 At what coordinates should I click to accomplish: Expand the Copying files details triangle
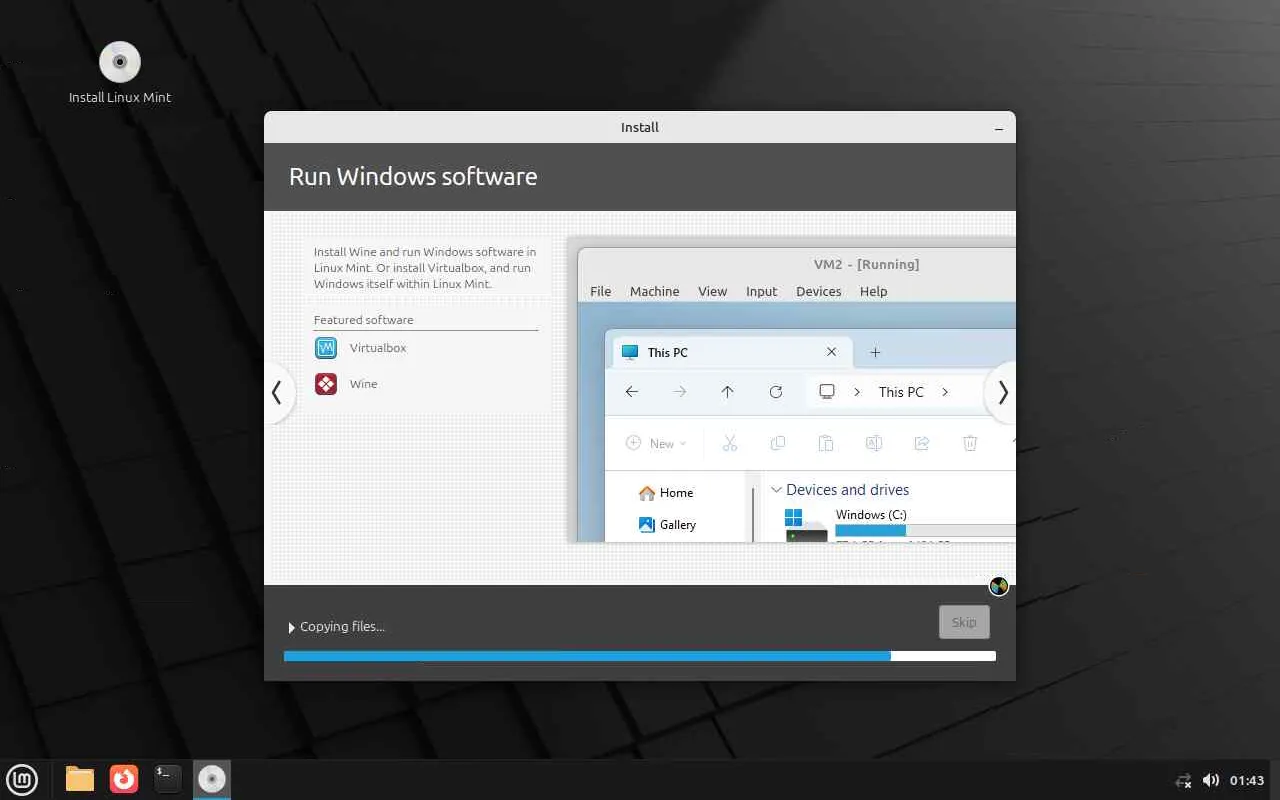pos(291,627)
